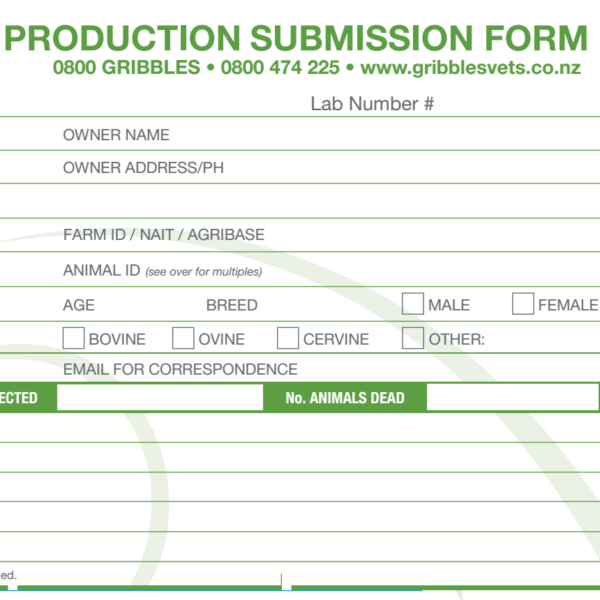Click the 0800 474 225 phone number
Image resolution: width=600 pixels, height=600 pixels.
[280, 68]
